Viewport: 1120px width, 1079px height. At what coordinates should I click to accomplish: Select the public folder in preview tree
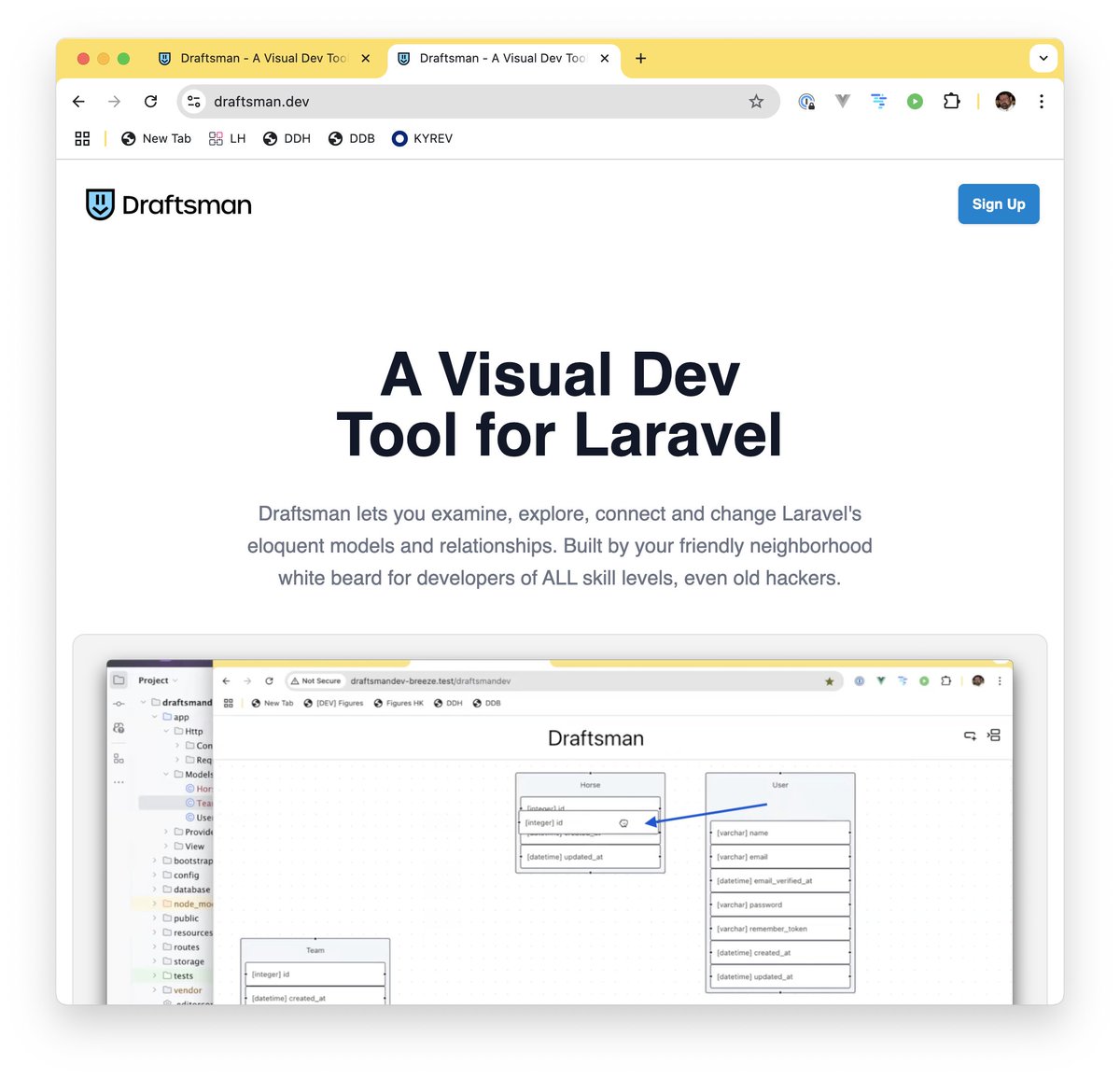point(180,918)
